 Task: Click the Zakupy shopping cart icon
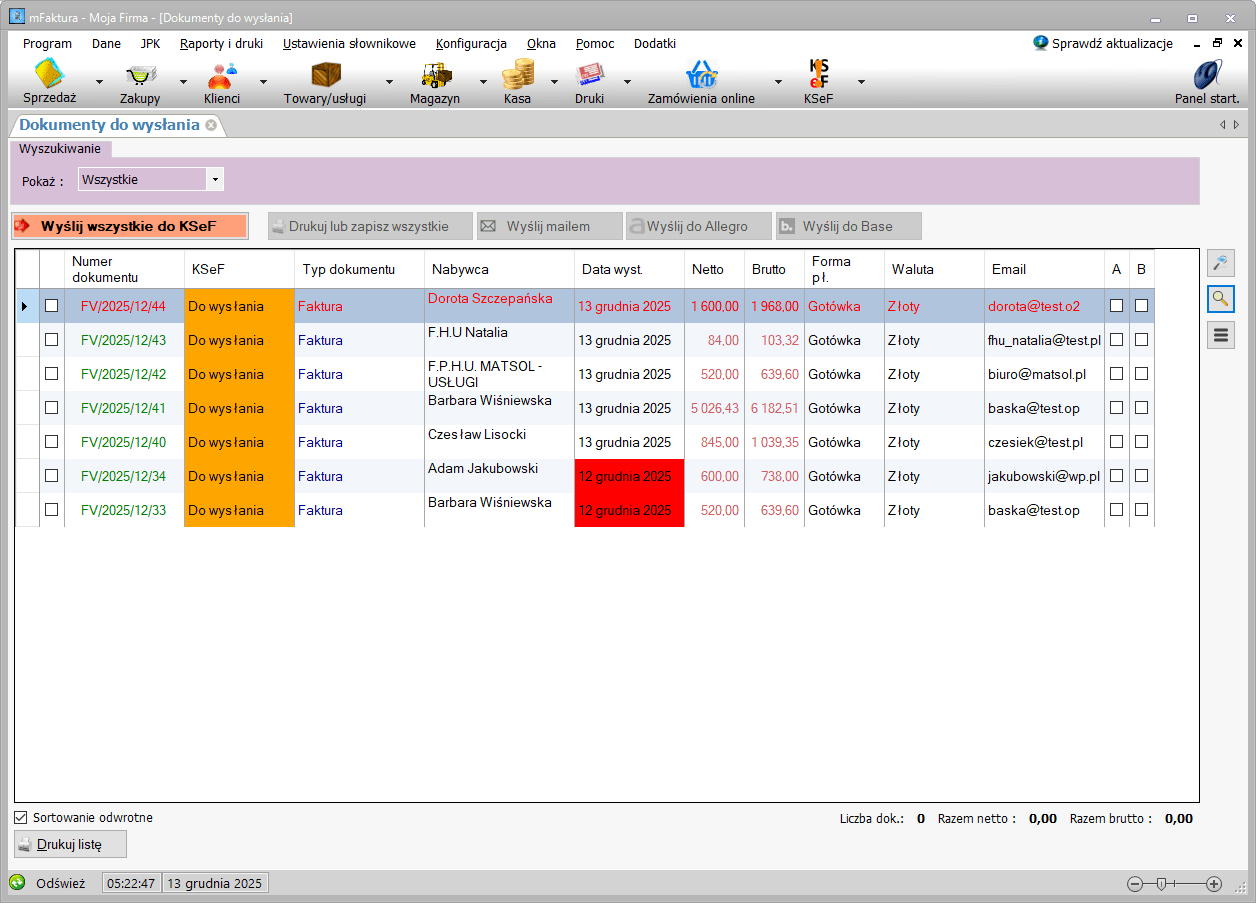(140, 76)
